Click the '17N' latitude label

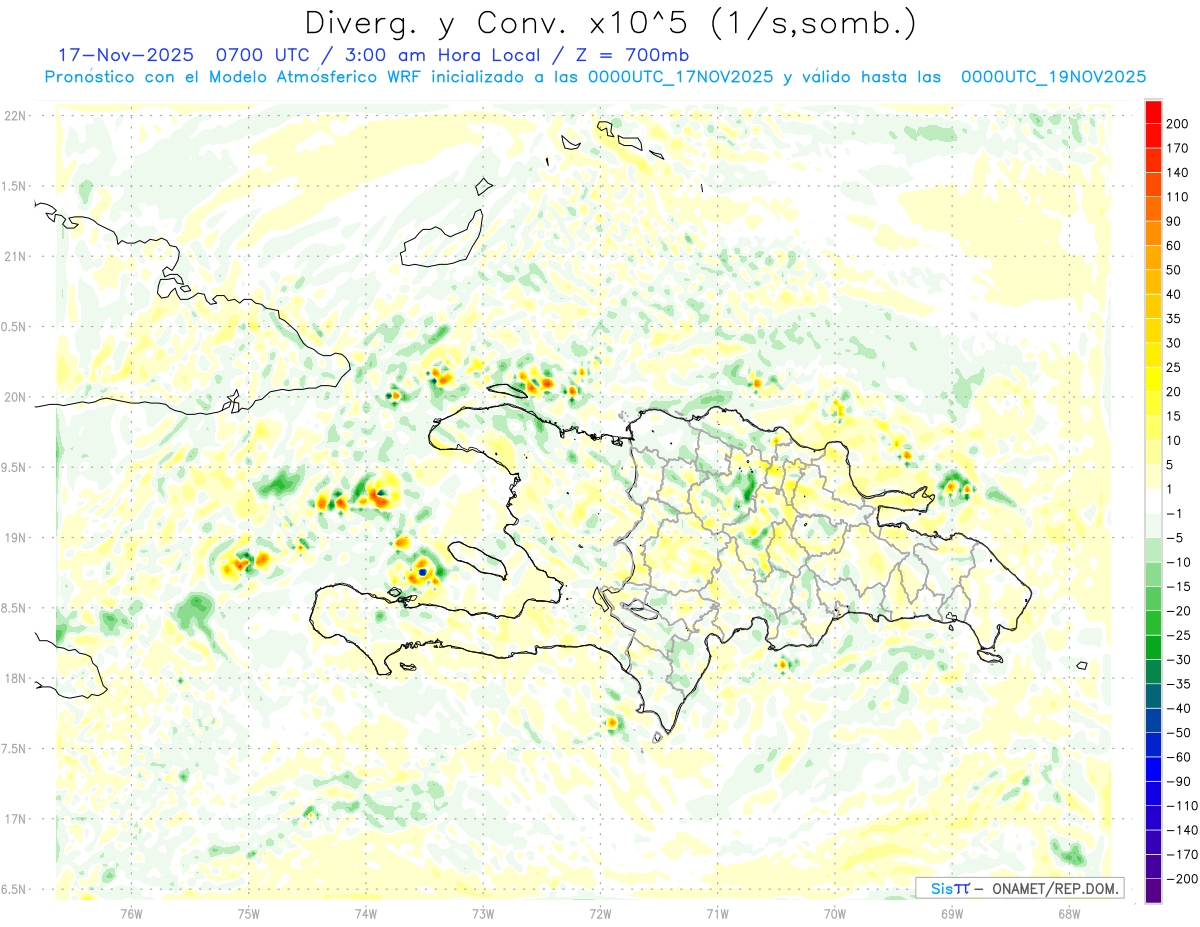tap(15, 819)
